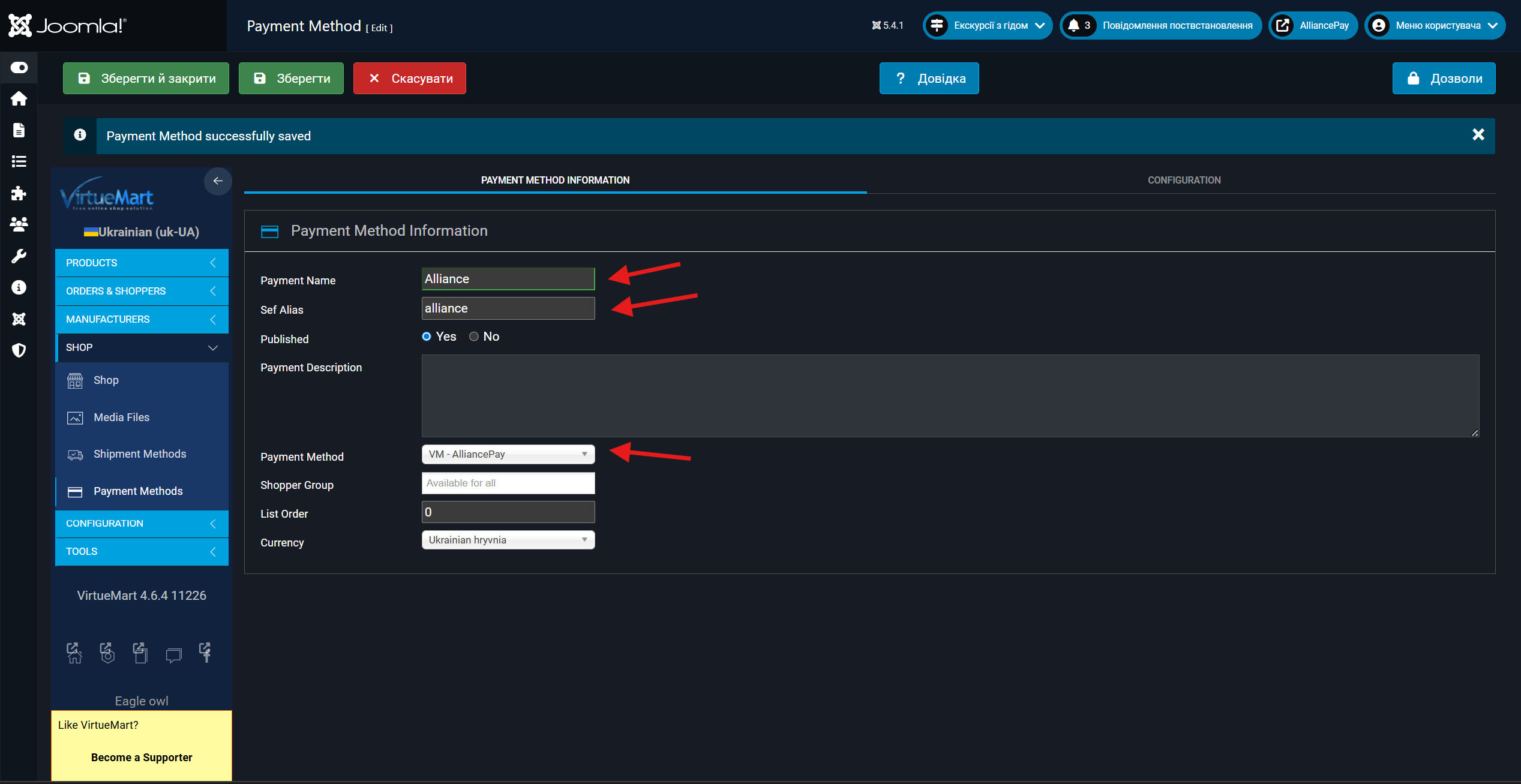Open the wrench System icon
Screen dimensions: 1521x784
(19, 256)
